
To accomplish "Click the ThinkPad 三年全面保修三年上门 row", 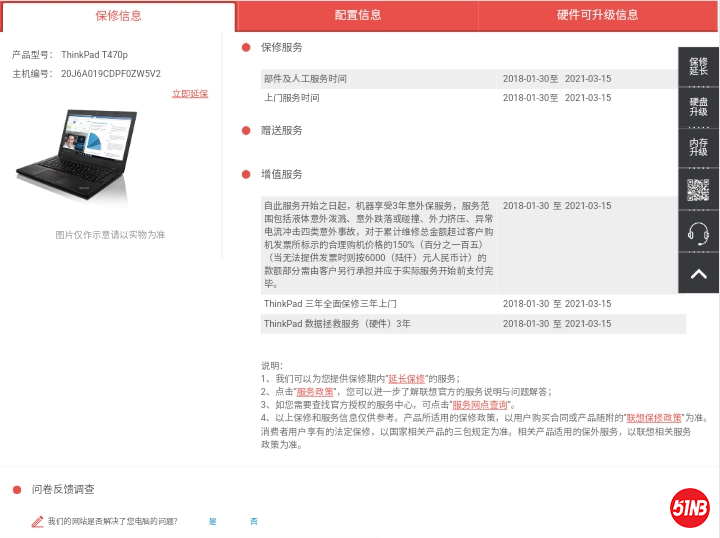I will [x=473, y=304].
